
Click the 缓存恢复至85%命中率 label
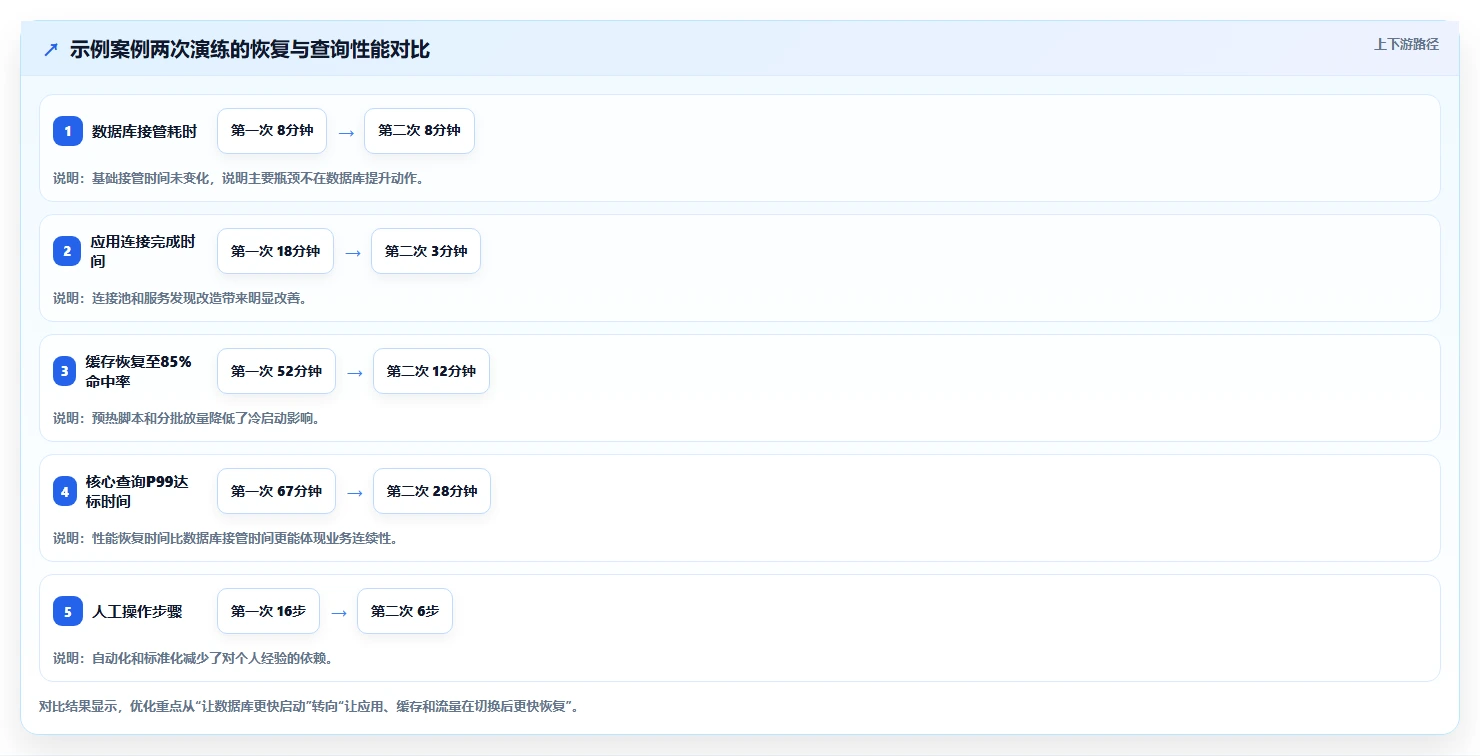139,371
